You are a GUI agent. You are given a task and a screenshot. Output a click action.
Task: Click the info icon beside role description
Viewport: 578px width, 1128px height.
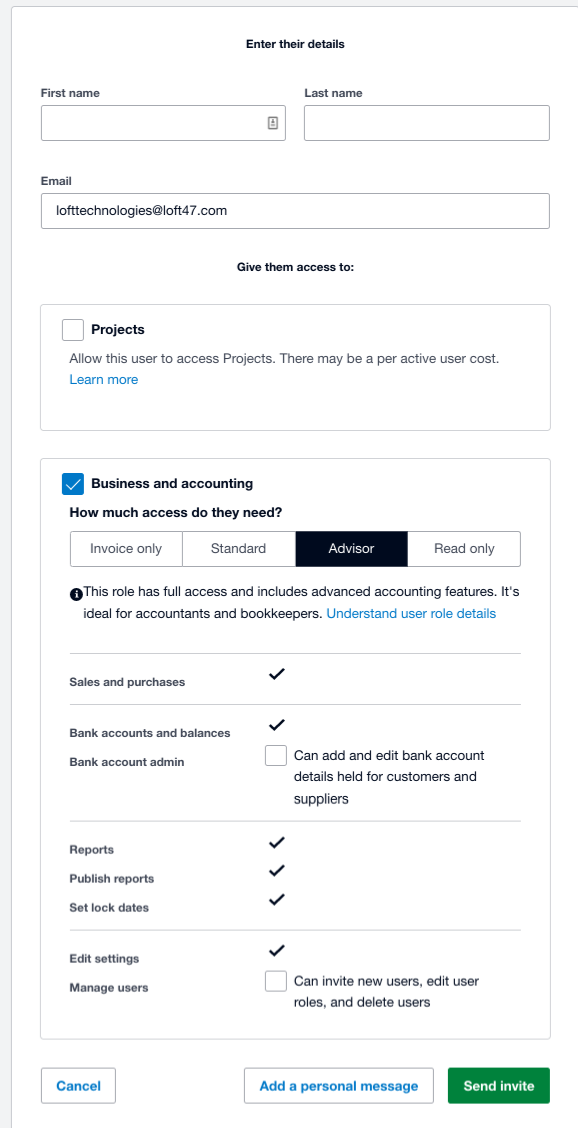(76, 594)
